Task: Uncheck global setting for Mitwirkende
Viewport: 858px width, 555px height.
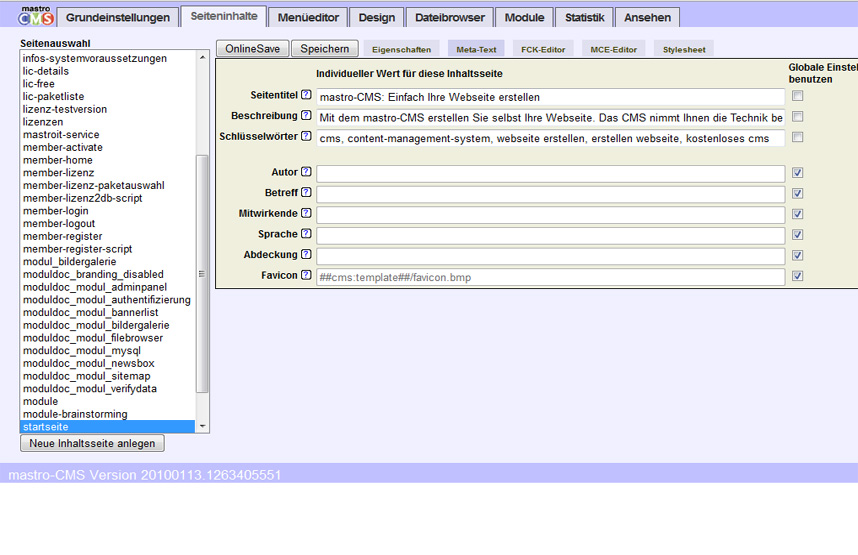Action: (x=798, y=214)
